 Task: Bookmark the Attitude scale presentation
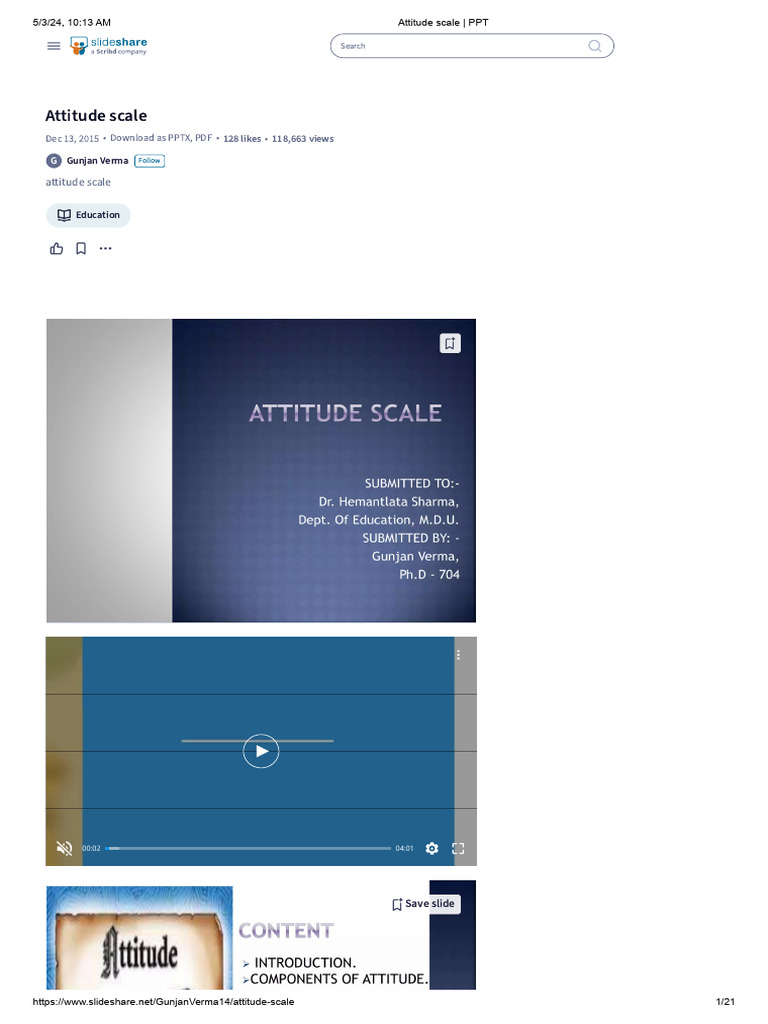pos(81,249)
